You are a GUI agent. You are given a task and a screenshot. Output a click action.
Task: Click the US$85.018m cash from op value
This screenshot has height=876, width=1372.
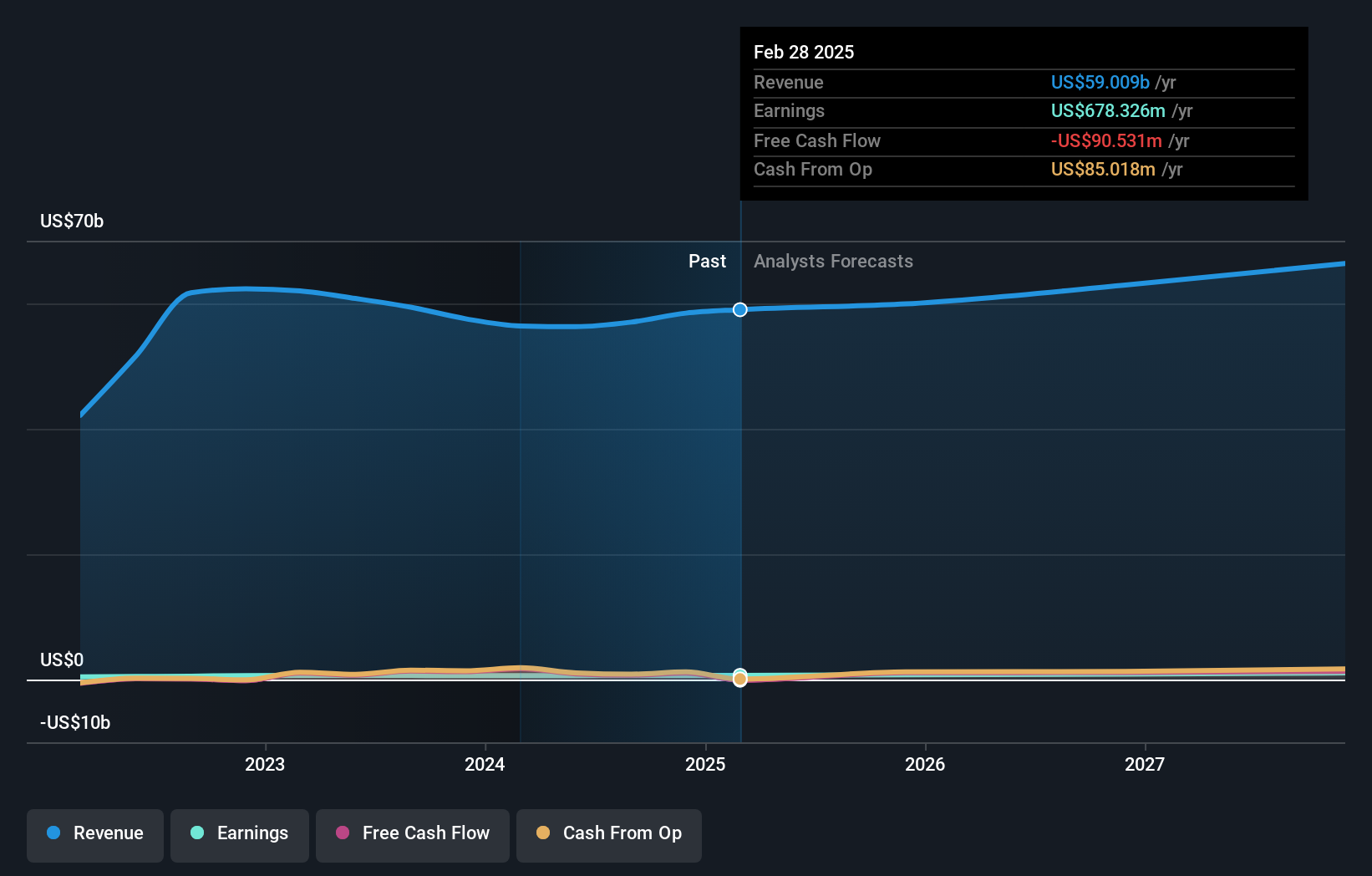point(1103,169)
